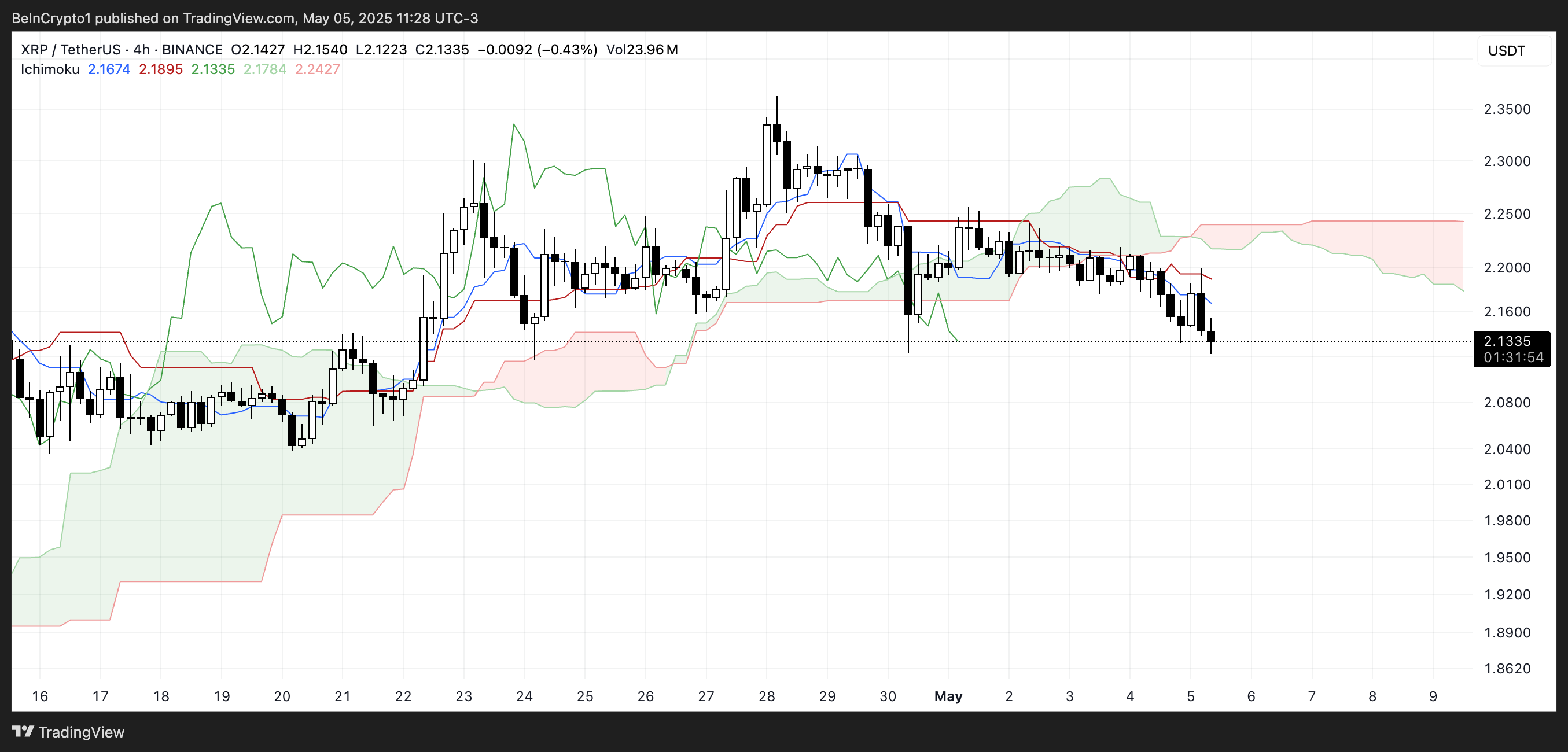
Task: Click the TradingView logo icon
Action: [23, 731]
